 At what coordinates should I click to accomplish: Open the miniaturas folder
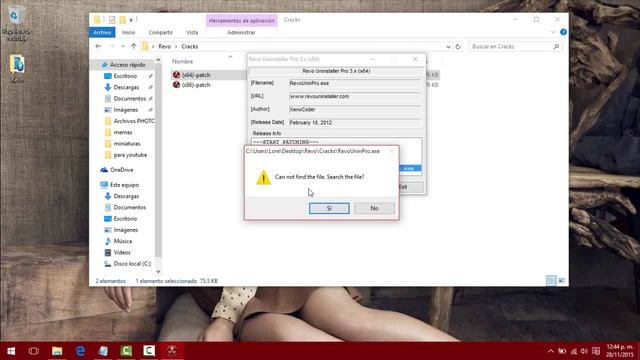127,144
